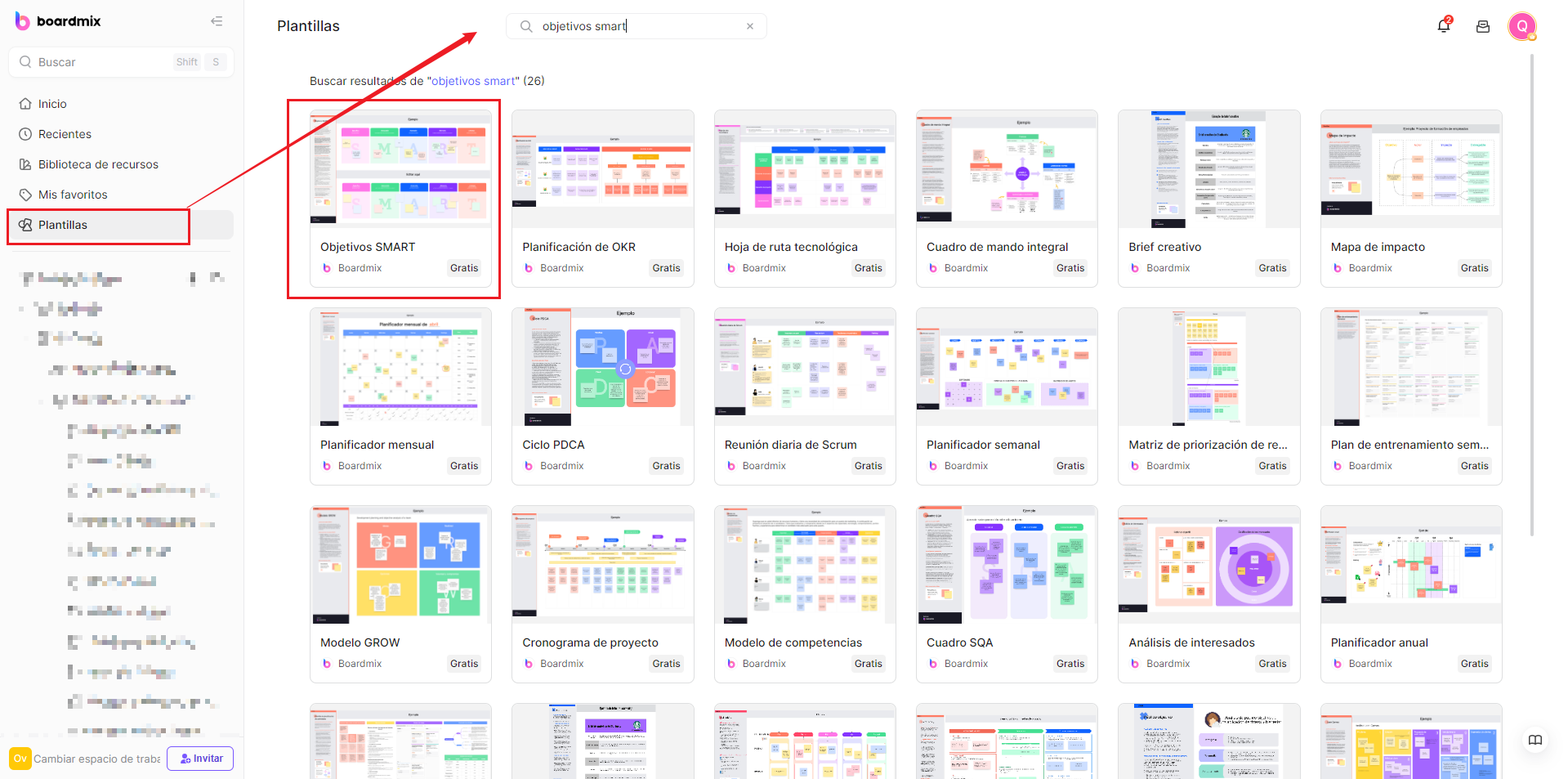The width and height of the screenshot is (1568, 779).
Task: Open the notifications bell
Action: click(x=1444, y=26)
